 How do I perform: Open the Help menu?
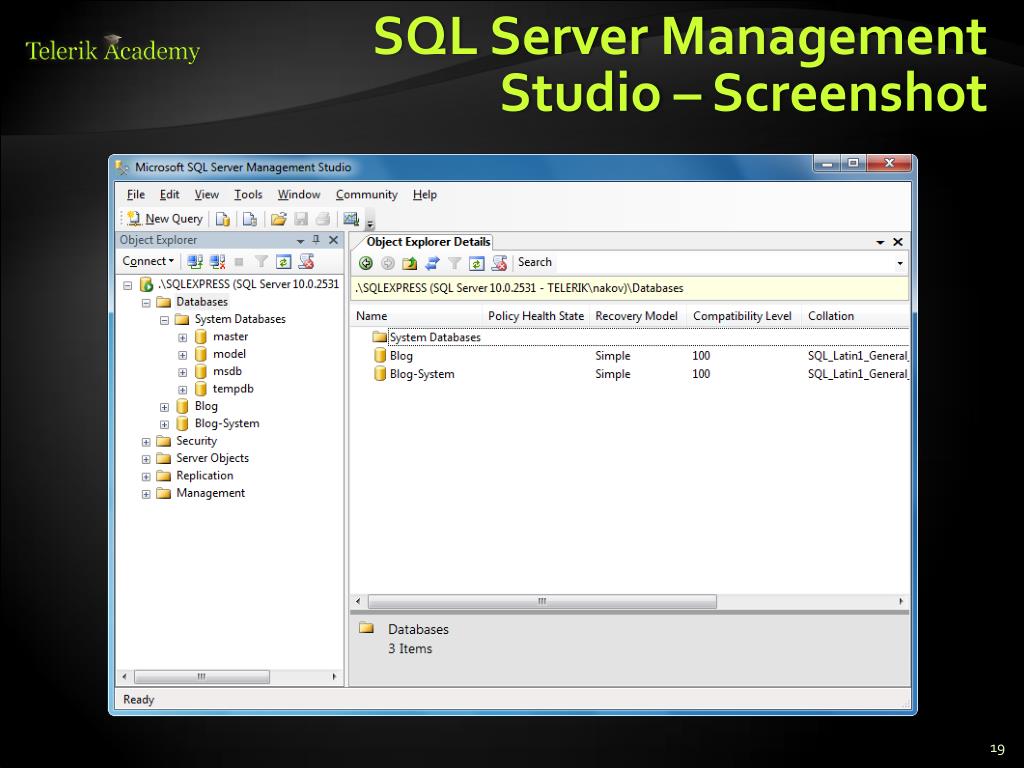click(x=424, y=195)
